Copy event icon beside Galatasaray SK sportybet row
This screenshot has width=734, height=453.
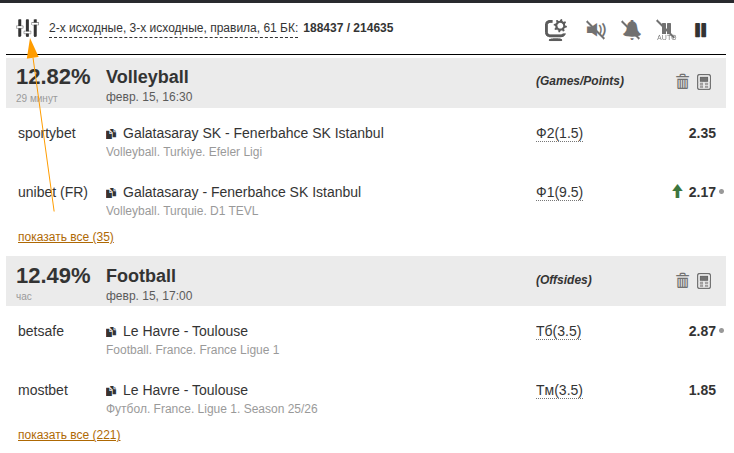[112, 134]
